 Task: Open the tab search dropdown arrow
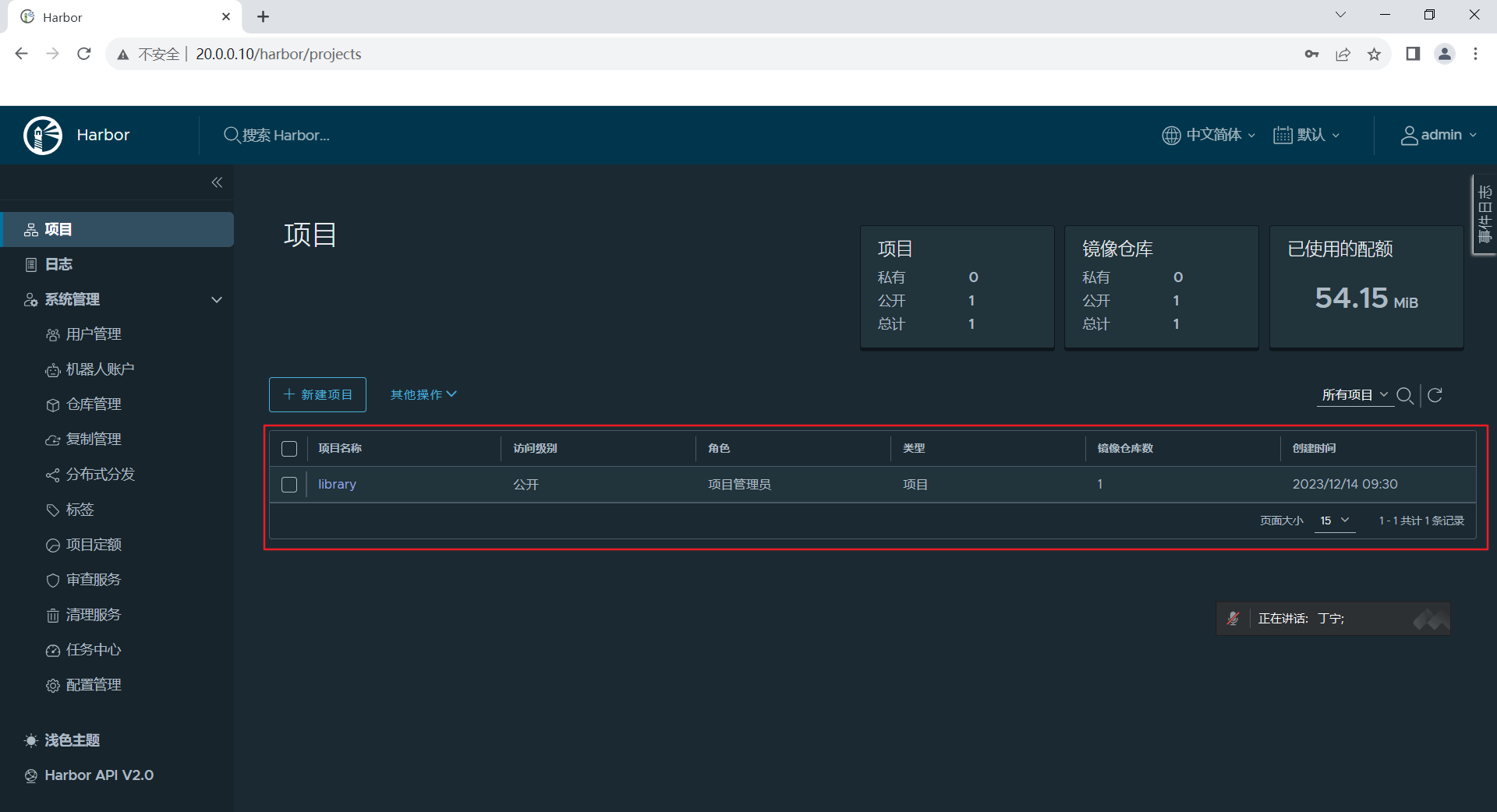[x=1340, y=15]
